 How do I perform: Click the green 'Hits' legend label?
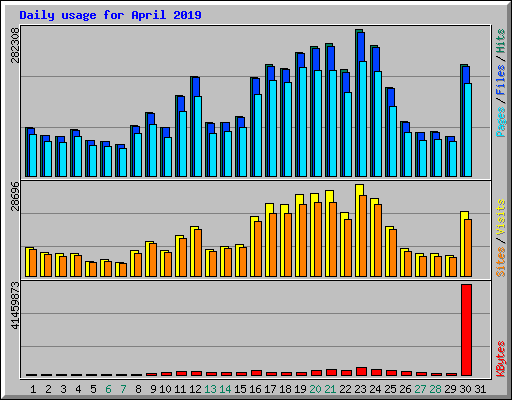[500, 41]
